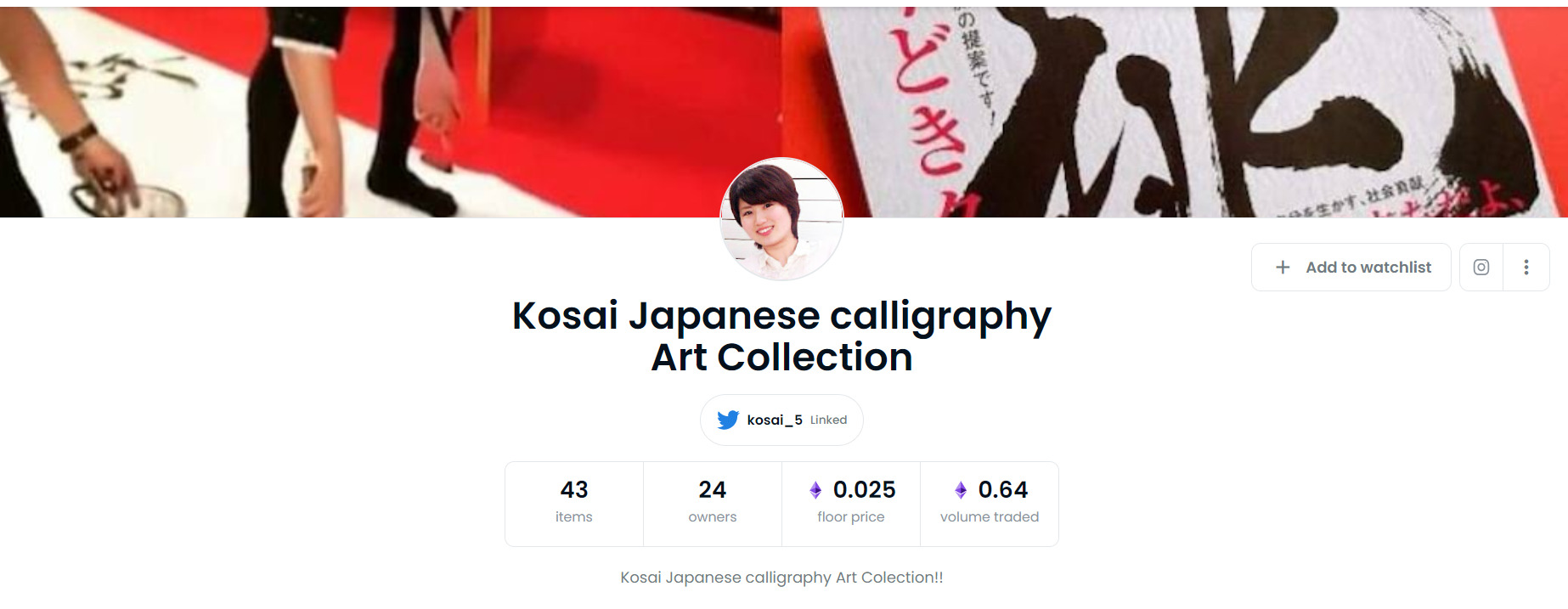Click the floor price label

(851, 516)
